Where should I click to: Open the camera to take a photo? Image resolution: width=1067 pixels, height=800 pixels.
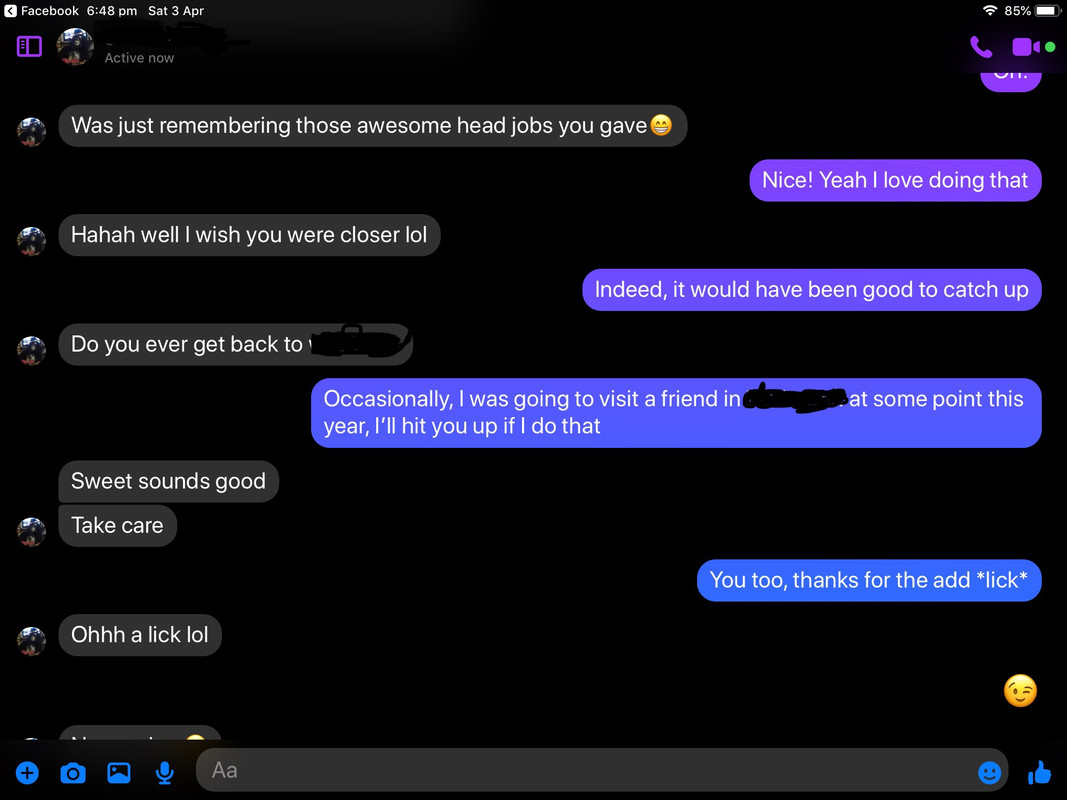click(73, 773)
